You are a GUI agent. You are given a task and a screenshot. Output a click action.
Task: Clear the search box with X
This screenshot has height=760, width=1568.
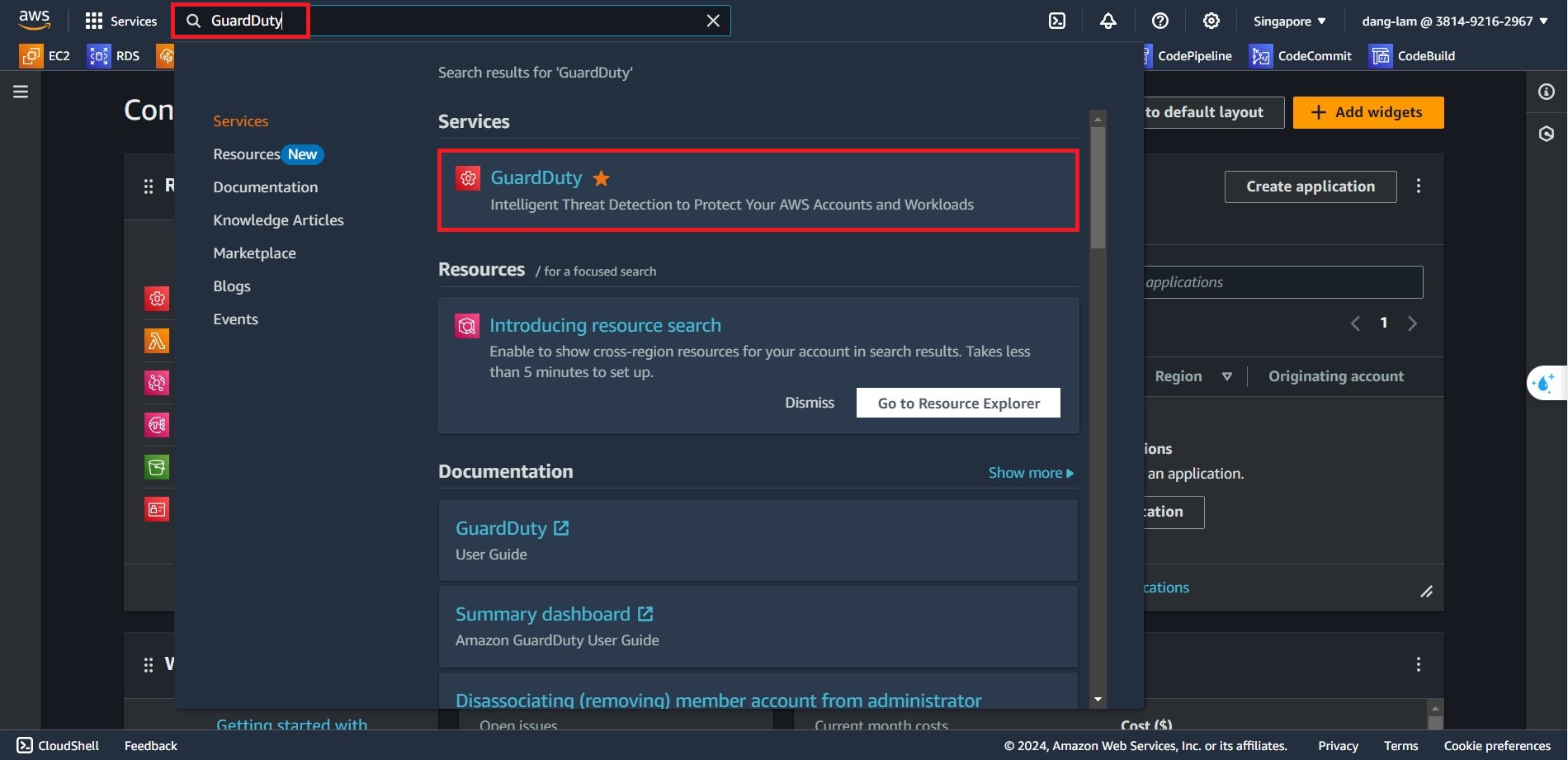coord(713,21)
